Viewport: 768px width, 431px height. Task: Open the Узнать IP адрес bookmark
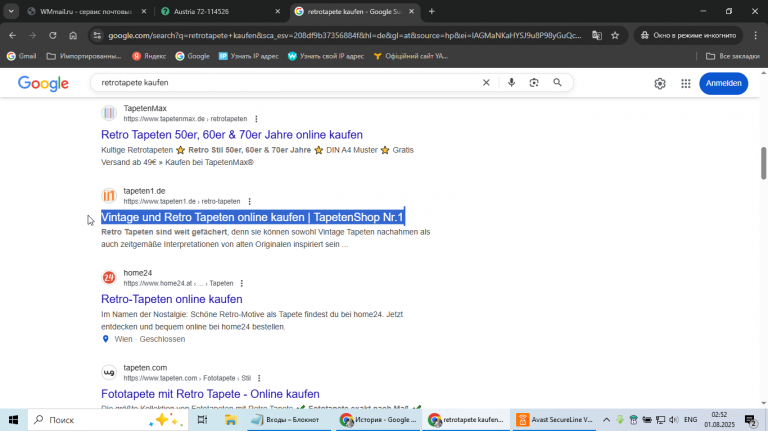tap(248, 56)
